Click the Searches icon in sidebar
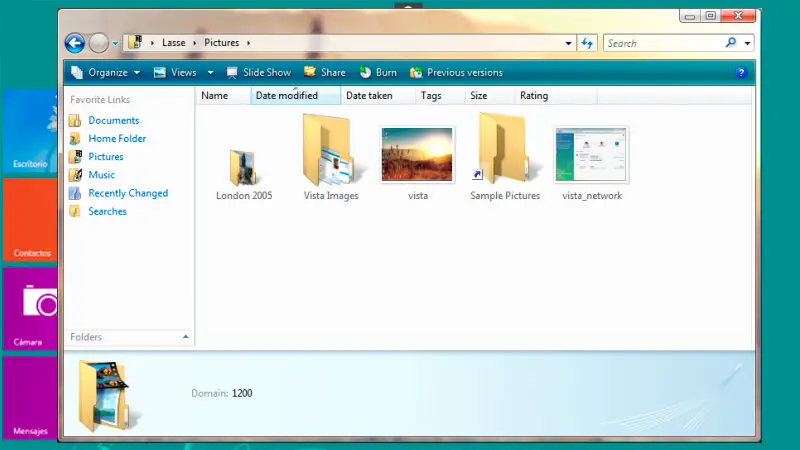Screen dimensions: 800x450 pyautogui.click(x=75, y=211)
